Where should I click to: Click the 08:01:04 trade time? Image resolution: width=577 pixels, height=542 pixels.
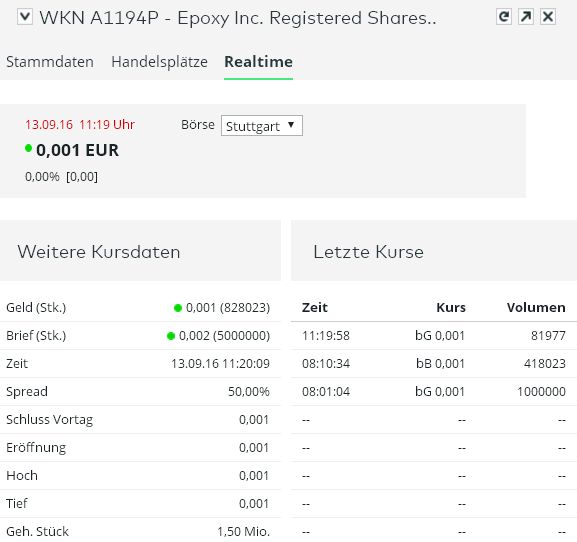326,392
